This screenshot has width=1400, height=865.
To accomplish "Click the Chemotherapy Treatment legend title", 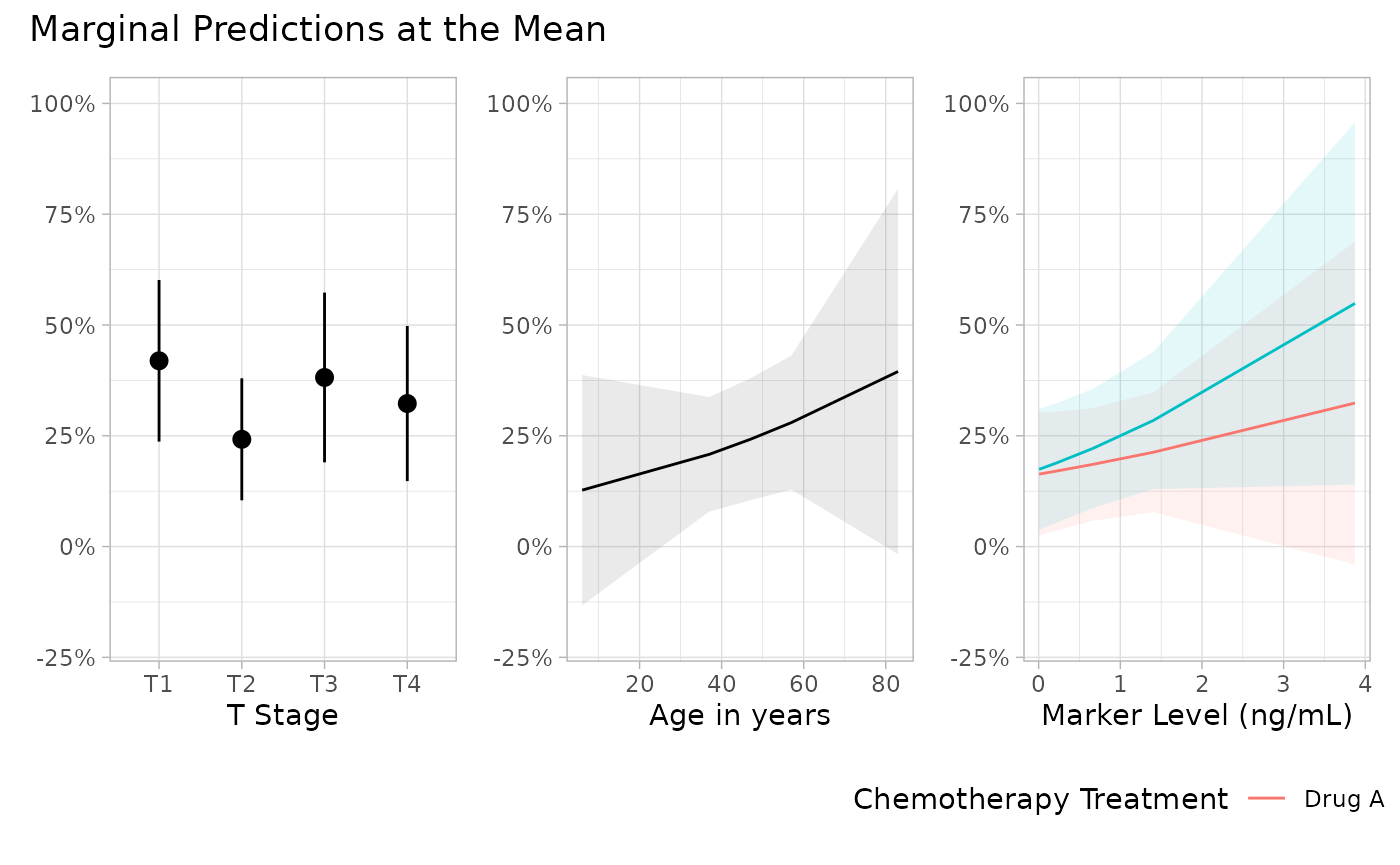I will pyautogui.click(x=1040, y=799).
